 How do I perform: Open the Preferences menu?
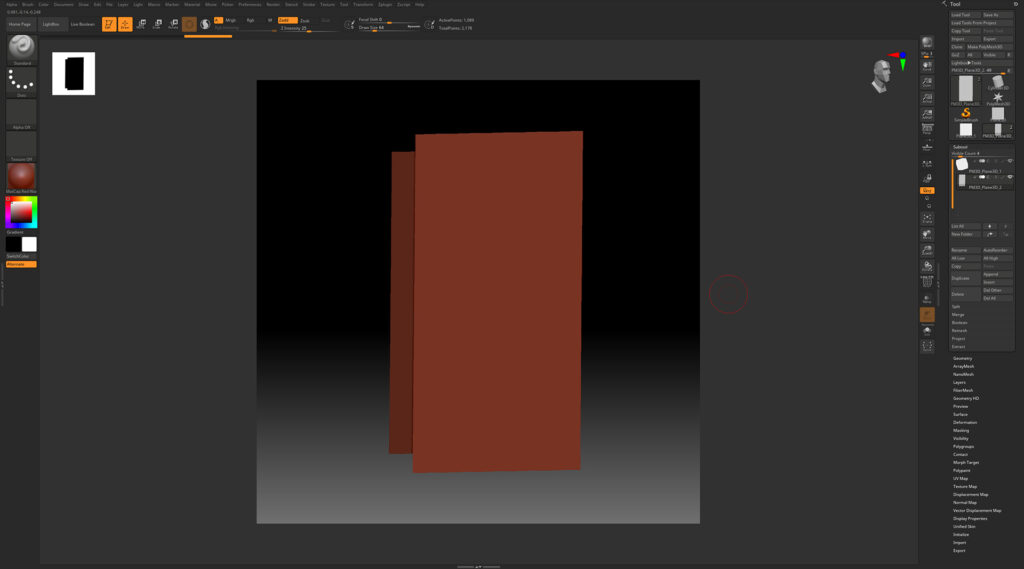(x=249, y=5)
